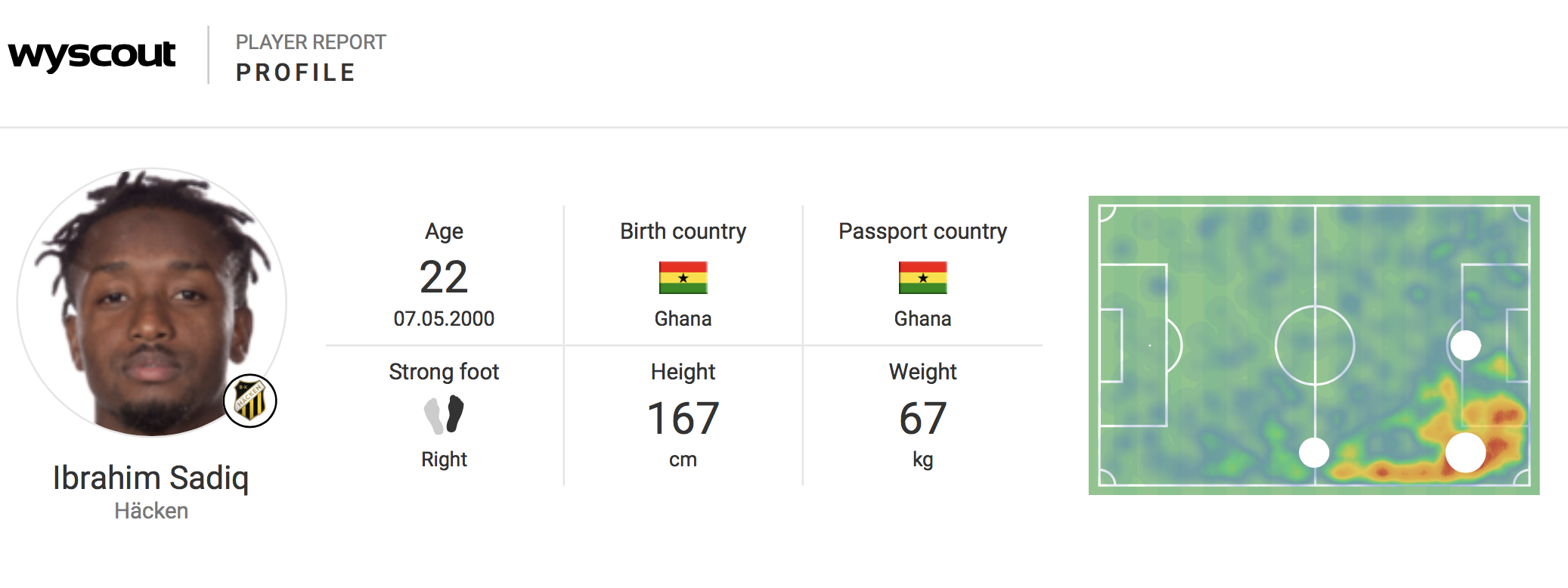The image size is (1568, 588).
Task: Click the largest white dot on the heatmap
Action: (x=1465, y=452)
